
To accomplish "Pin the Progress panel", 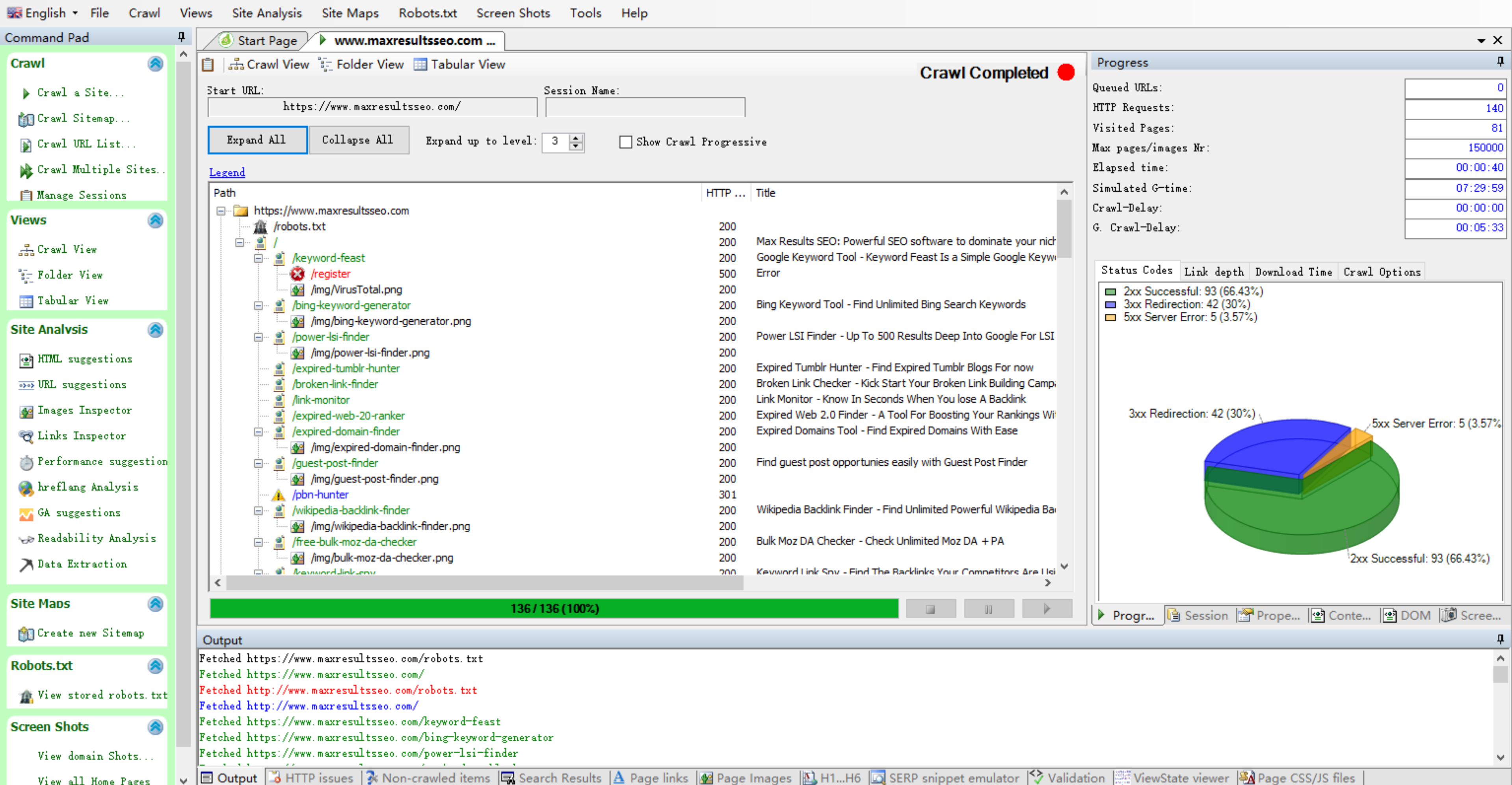I will pyautogui.click(x=1500, y=62).
